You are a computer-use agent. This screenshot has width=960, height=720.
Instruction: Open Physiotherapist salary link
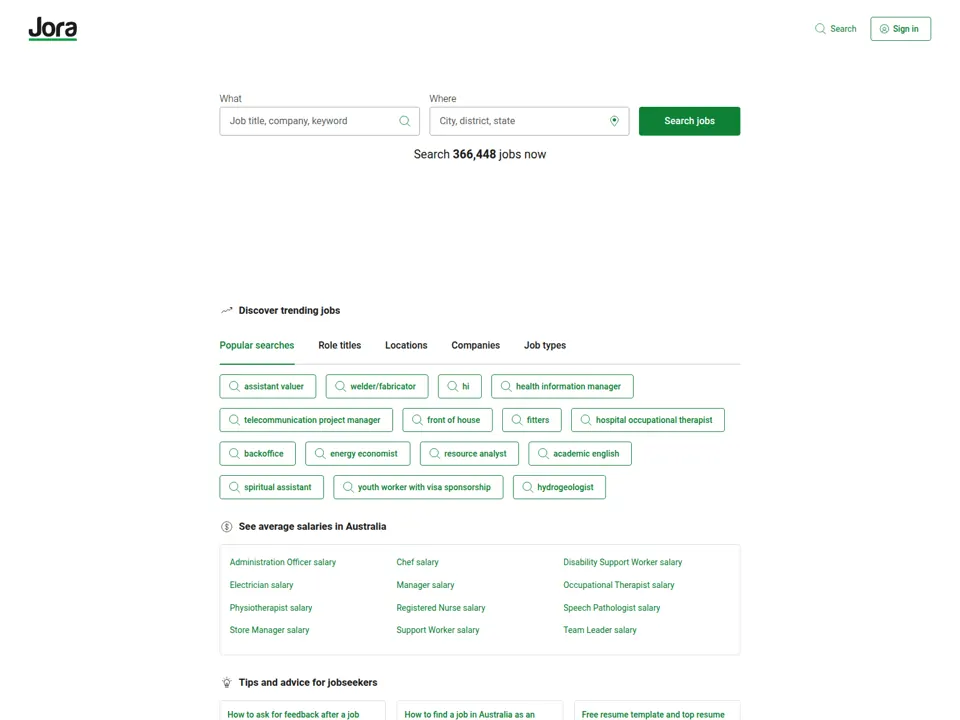point(271,608)
